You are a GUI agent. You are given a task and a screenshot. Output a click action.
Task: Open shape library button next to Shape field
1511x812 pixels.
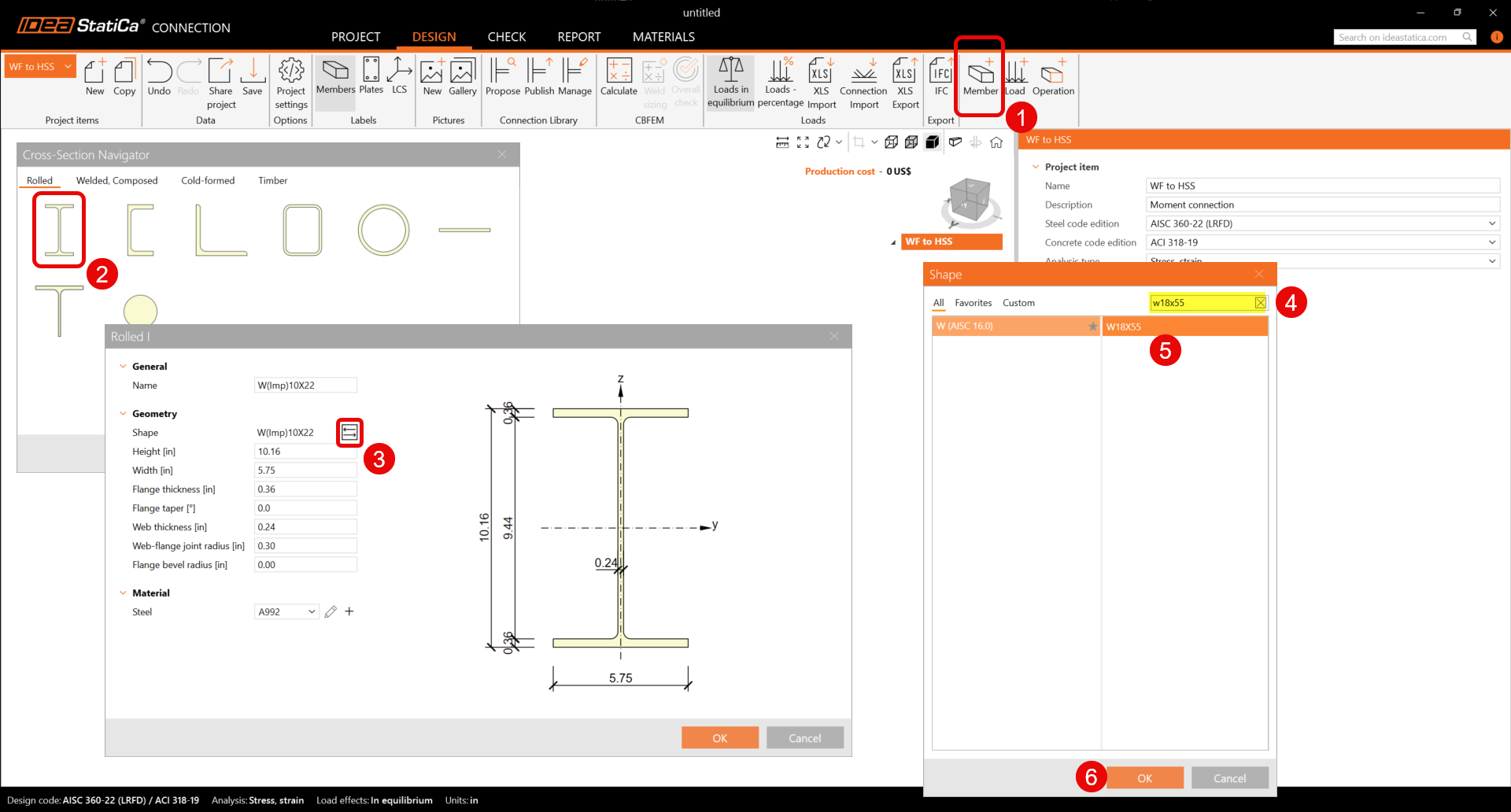349,433
